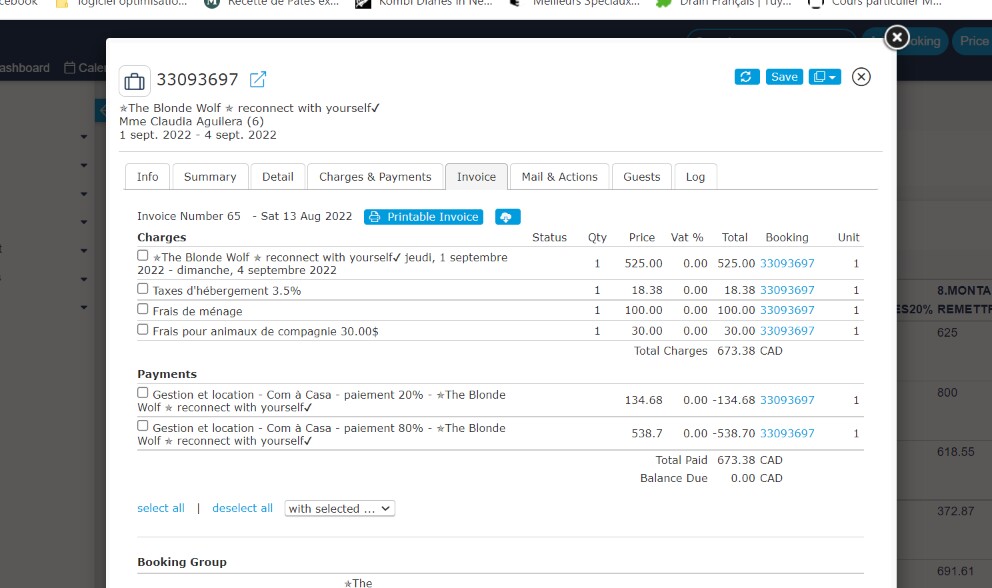Viewport: 992px width, 588px height.
Task: Open booking link in animaux de compagnie row
Action: pos(787,330)
